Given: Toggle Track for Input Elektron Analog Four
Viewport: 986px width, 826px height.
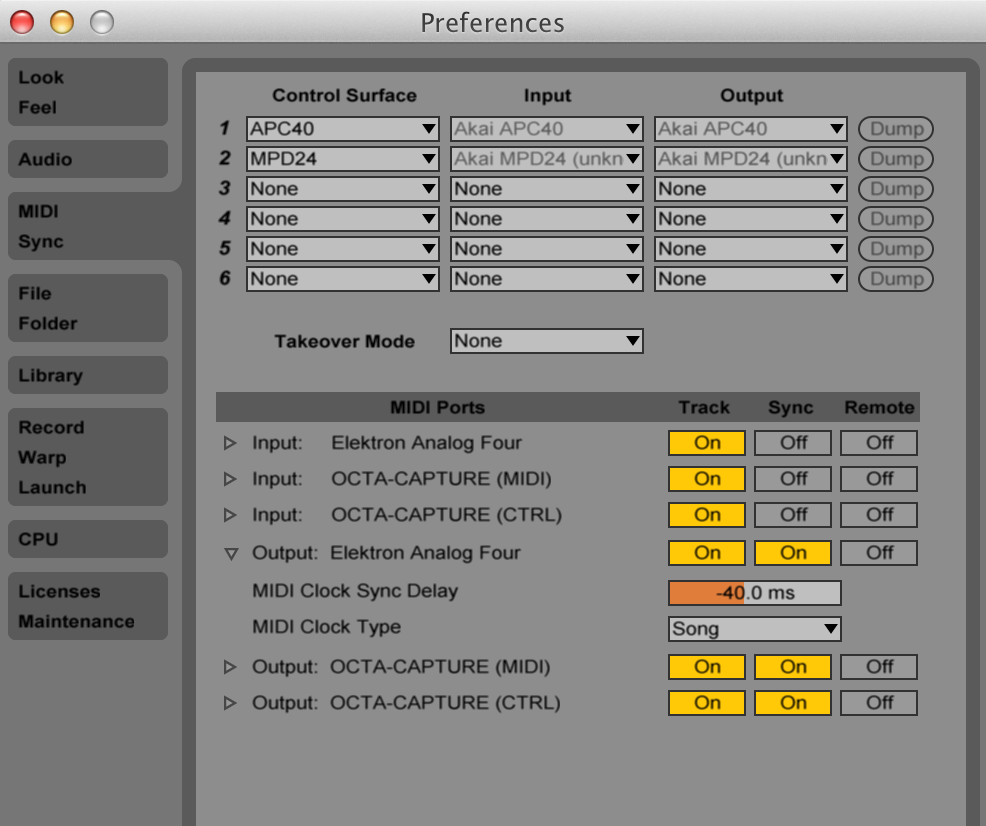Looking at the screenshot, I should click(707, 443).
